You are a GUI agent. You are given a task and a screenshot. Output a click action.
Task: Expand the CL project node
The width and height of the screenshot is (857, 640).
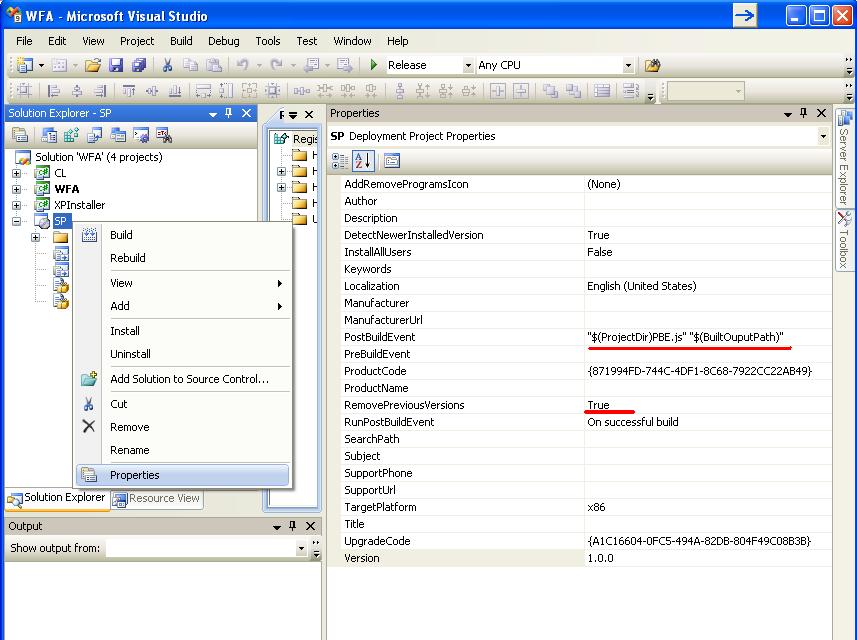(x=16, y=173)
